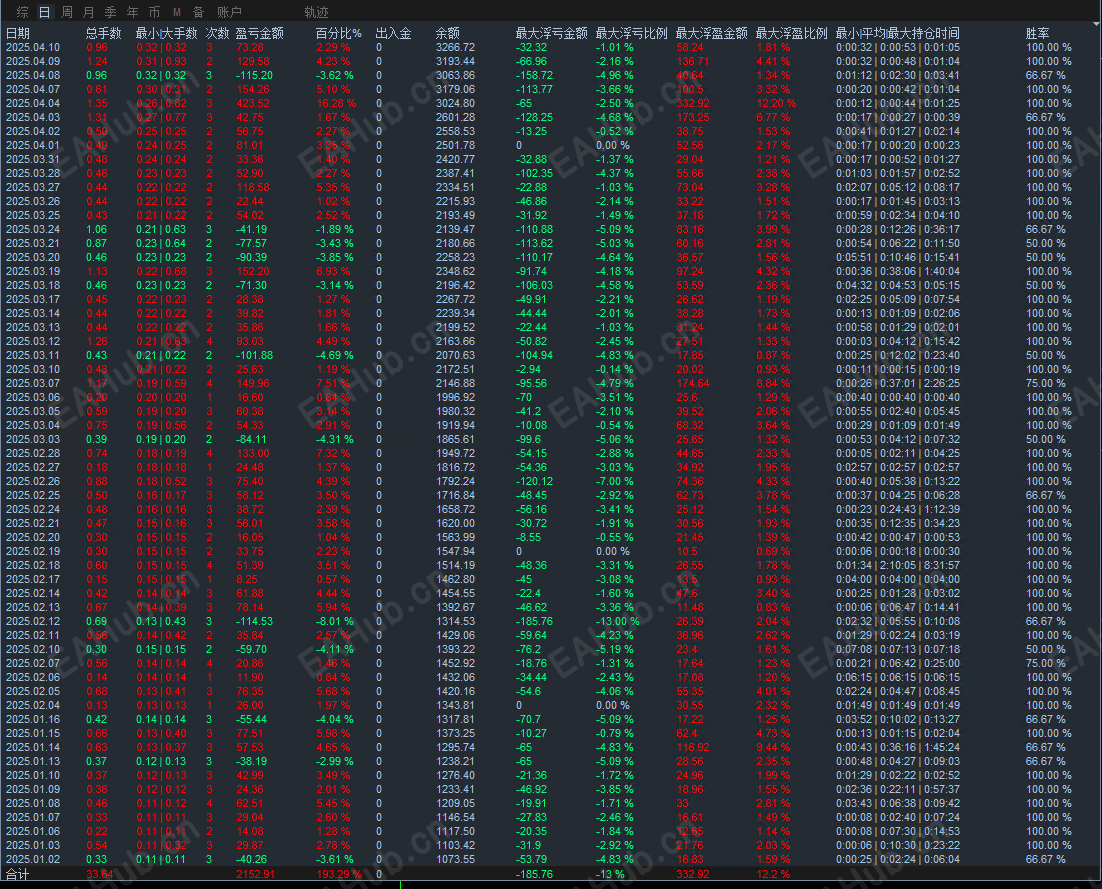Sort by the 日期 column header
This screenshot has width=1102, height=889.
(x=18, y=33)
